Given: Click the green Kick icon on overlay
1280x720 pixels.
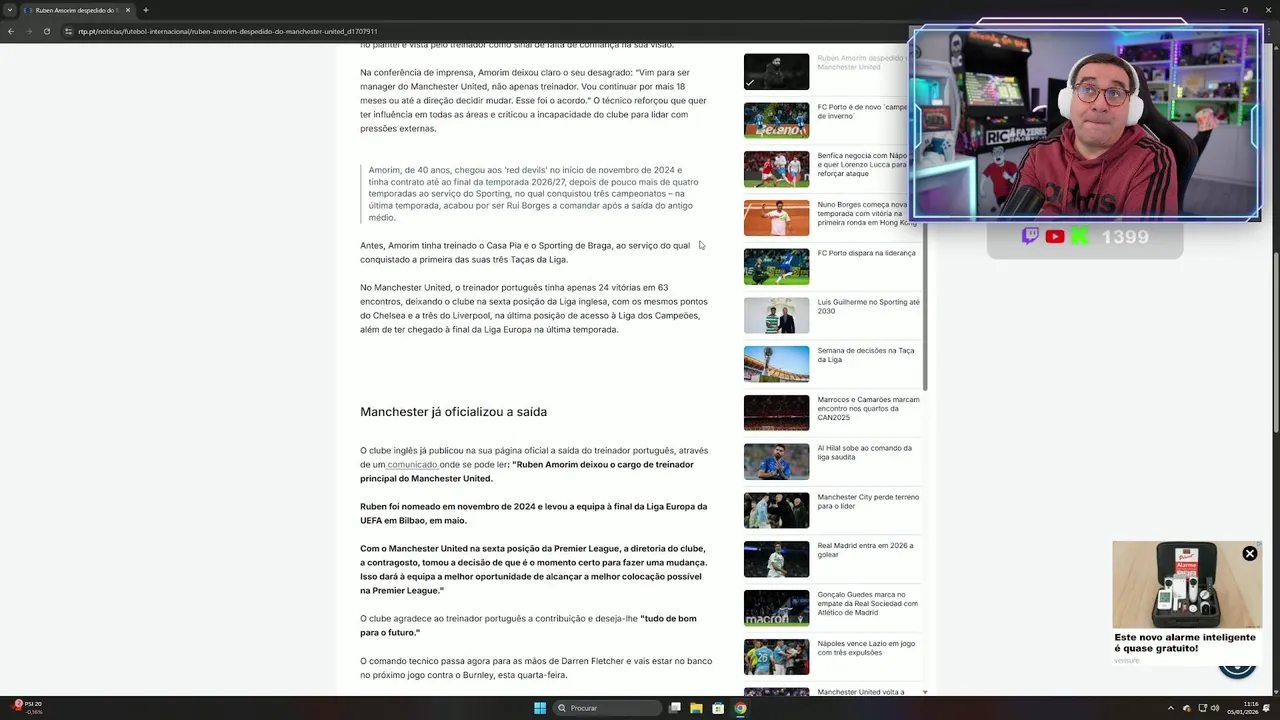Looking at the screenshot, I should (x=1079, y=236).
